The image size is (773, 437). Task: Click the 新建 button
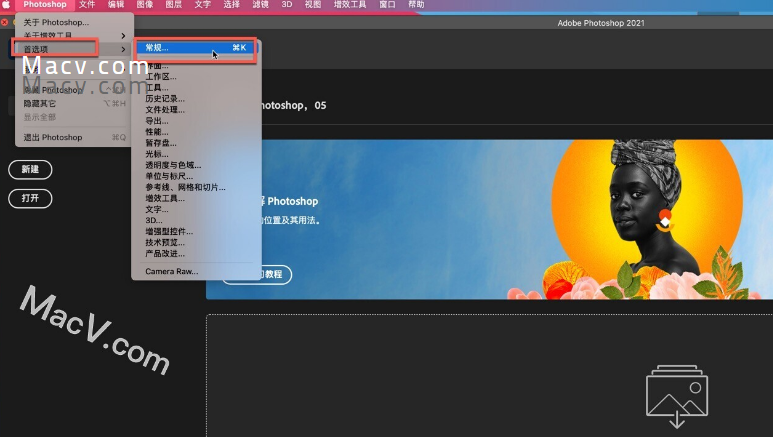point(30,169)
